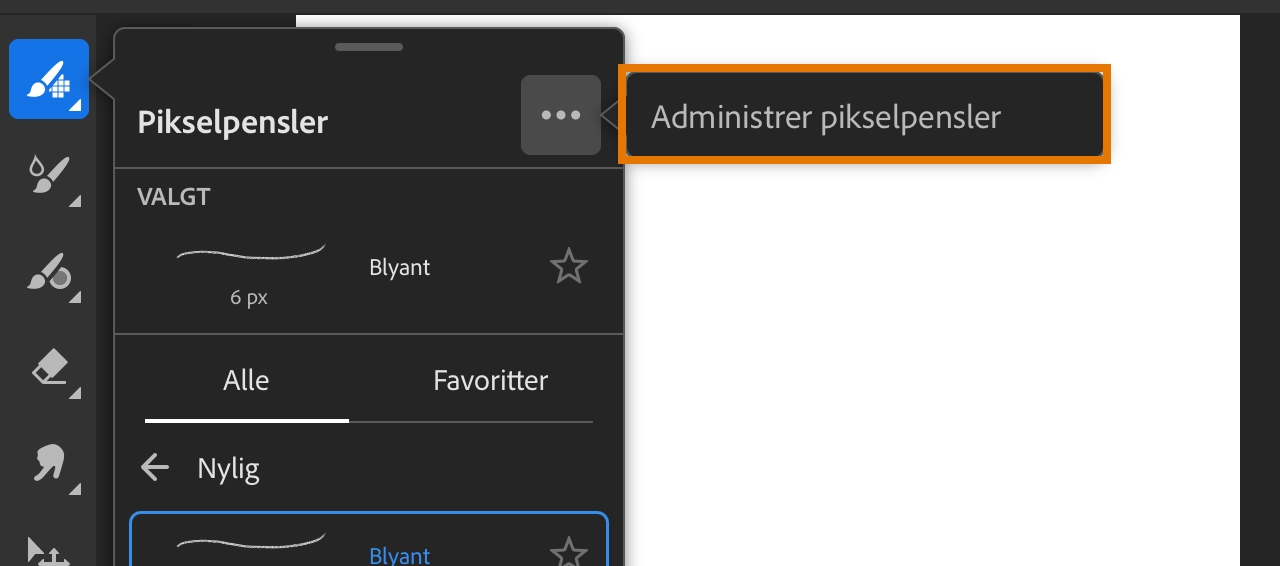Screen dimensions: 1280x566
Task: Go back with the Nylig arrow
Action: [x=155, y=467]
